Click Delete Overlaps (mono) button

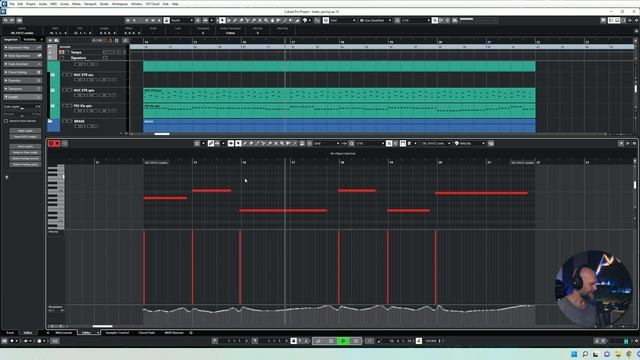(25, 158)
